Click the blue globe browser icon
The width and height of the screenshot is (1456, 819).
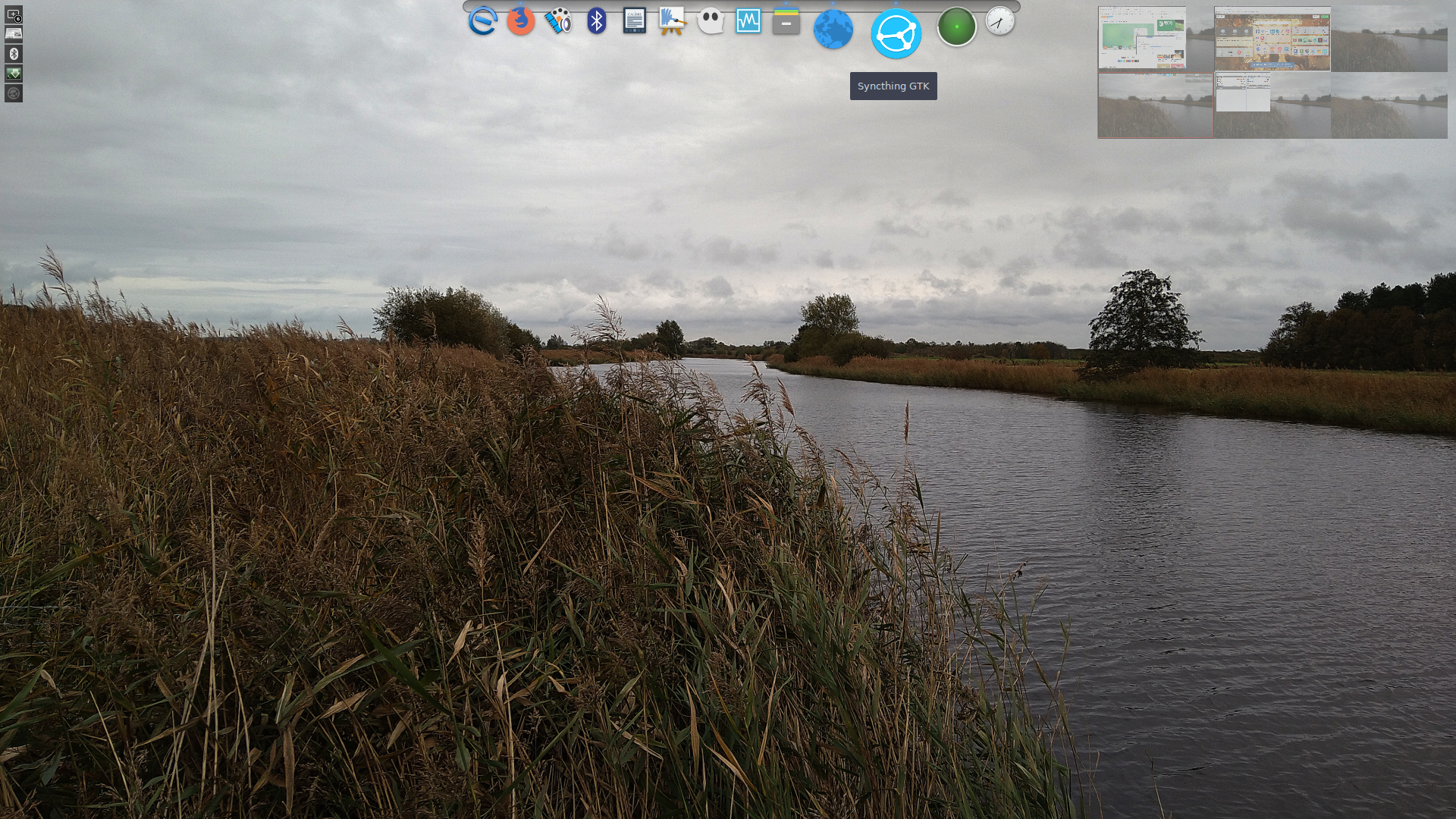833,29
